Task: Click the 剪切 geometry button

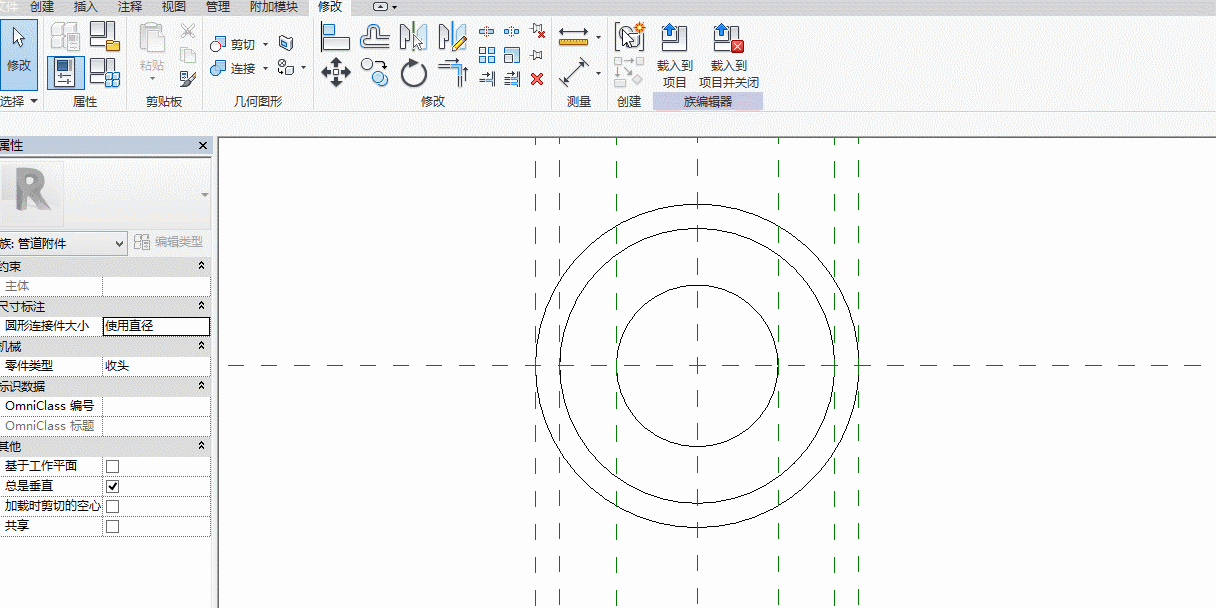Action: [234, 45]
